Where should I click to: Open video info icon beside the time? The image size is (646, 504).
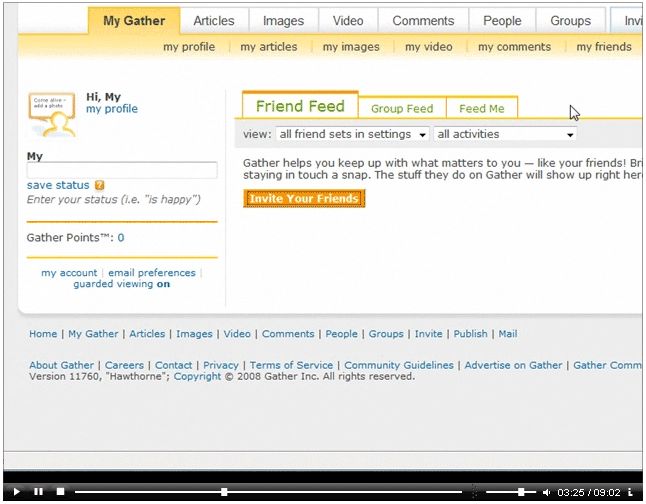pyautogui.click(x=630, y=492)
